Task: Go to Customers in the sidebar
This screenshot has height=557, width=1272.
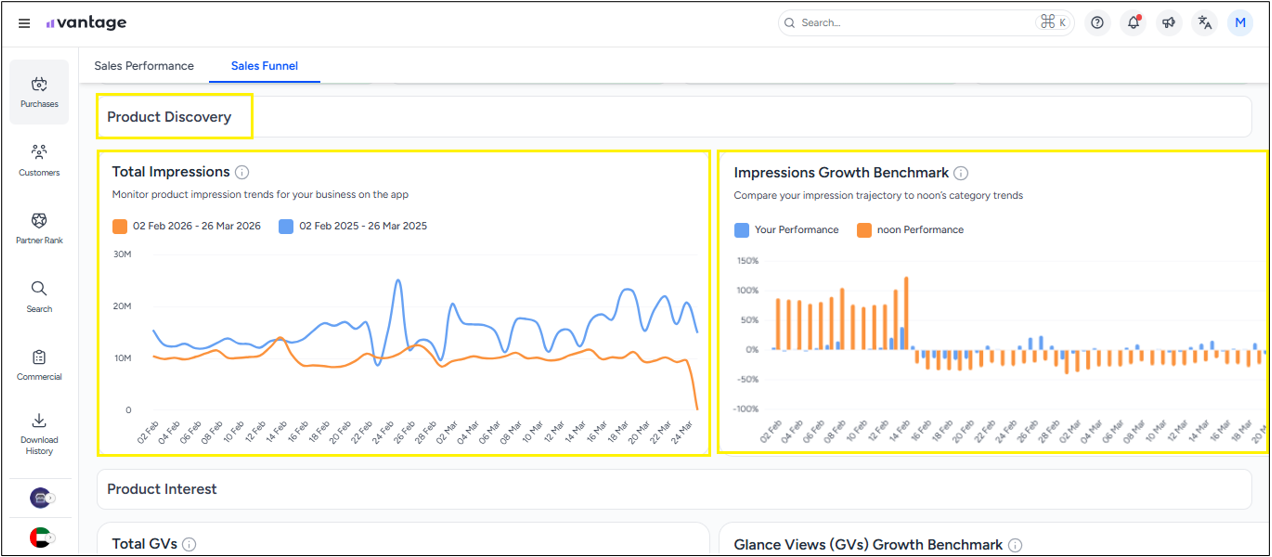Action: click(x=39, y=160)
